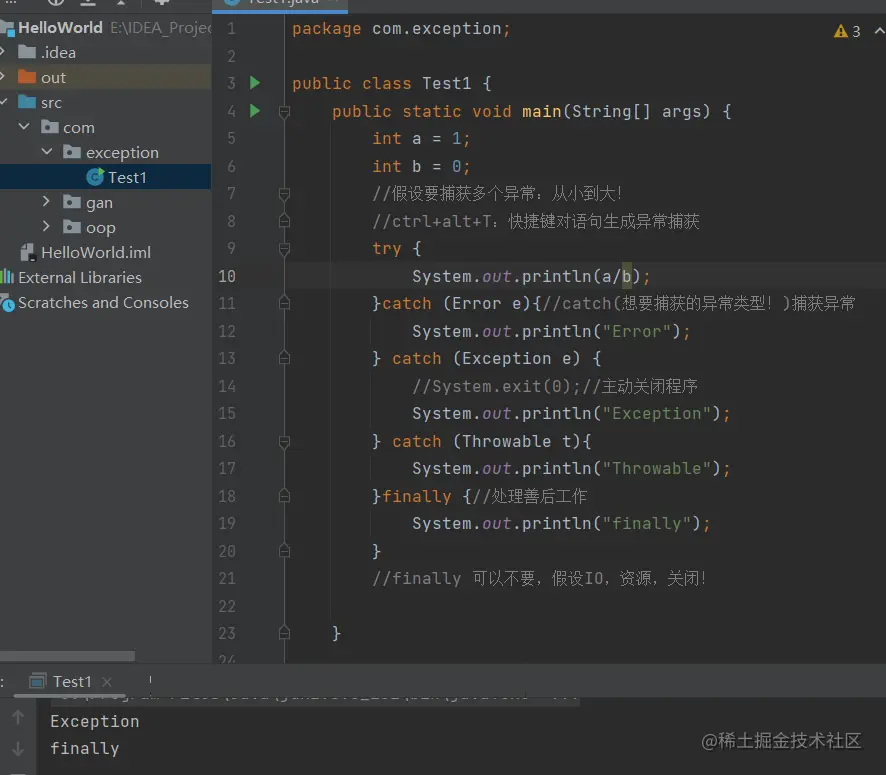
Task: Close the Test1 run tab
Action: click(107, 682)
